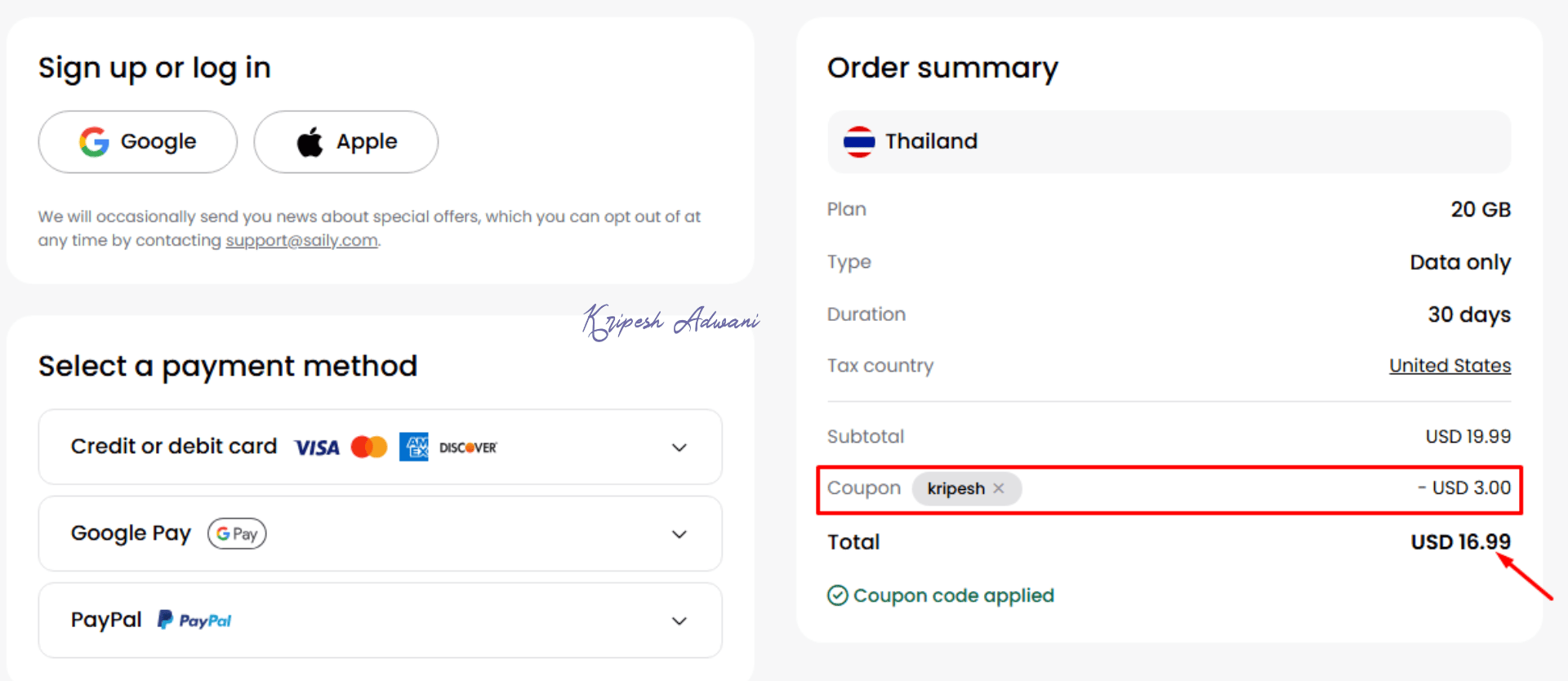The height and width of the screenshot is (681, 1568).
Task: Expand the Credit or debit card option
Action: pos(679,447)
